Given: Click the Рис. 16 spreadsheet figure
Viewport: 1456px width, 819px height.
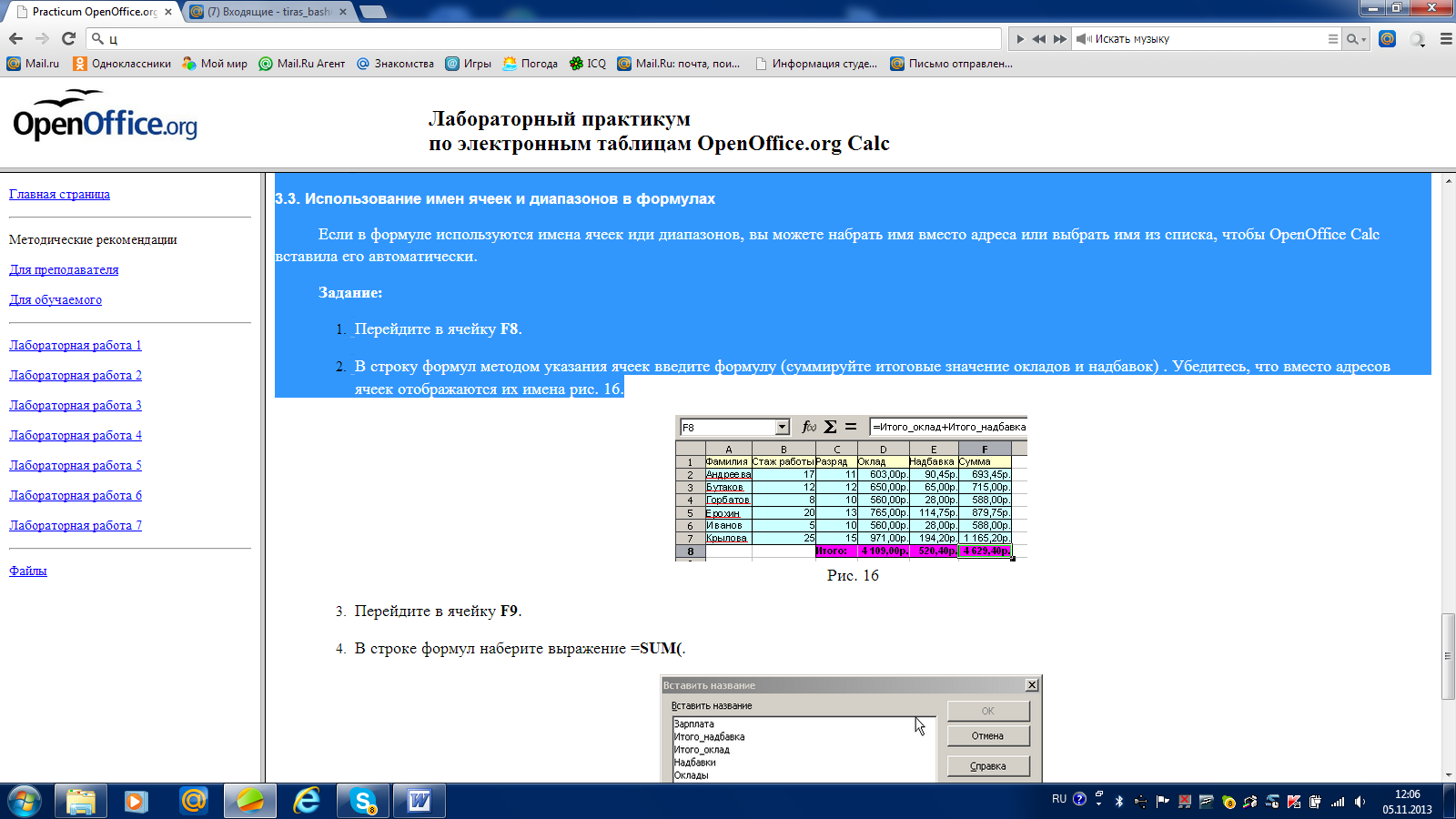Looking at the screenshot, I should tap(852, 489).
